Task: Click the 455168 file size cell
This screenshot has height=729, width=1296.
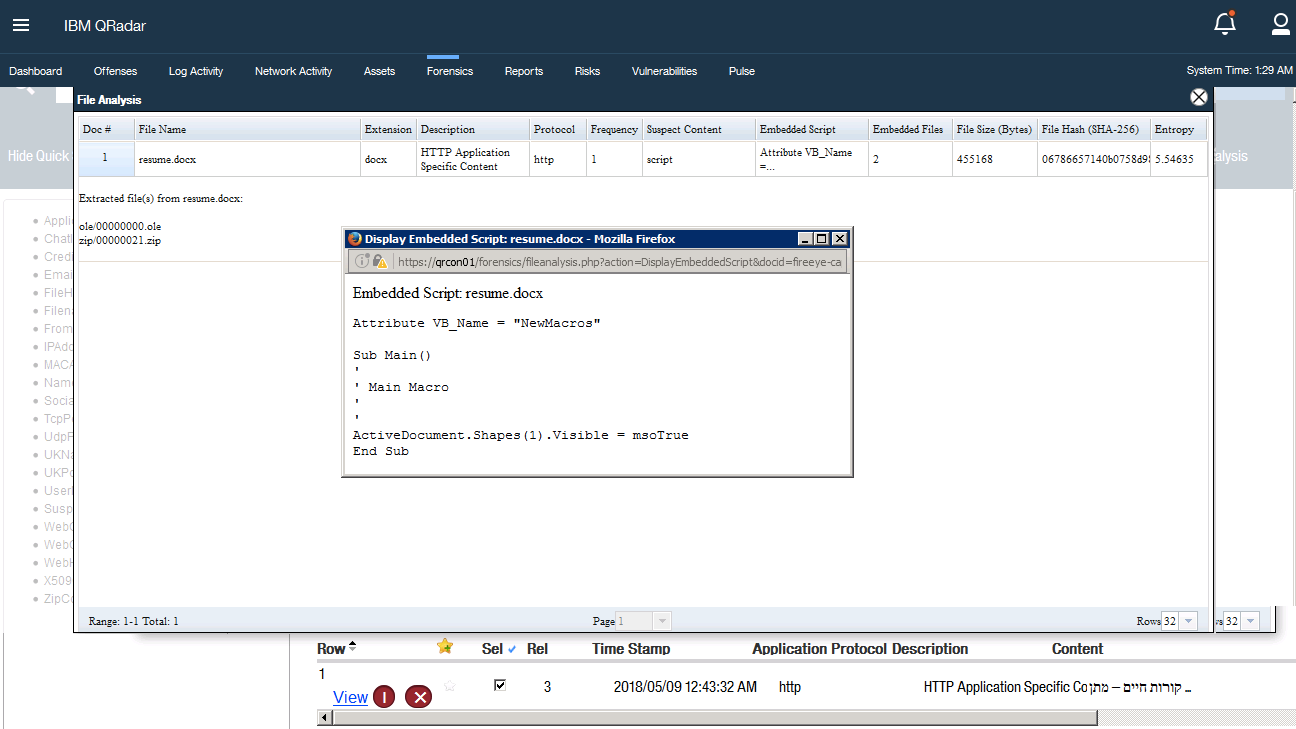Action: [995, 159]
